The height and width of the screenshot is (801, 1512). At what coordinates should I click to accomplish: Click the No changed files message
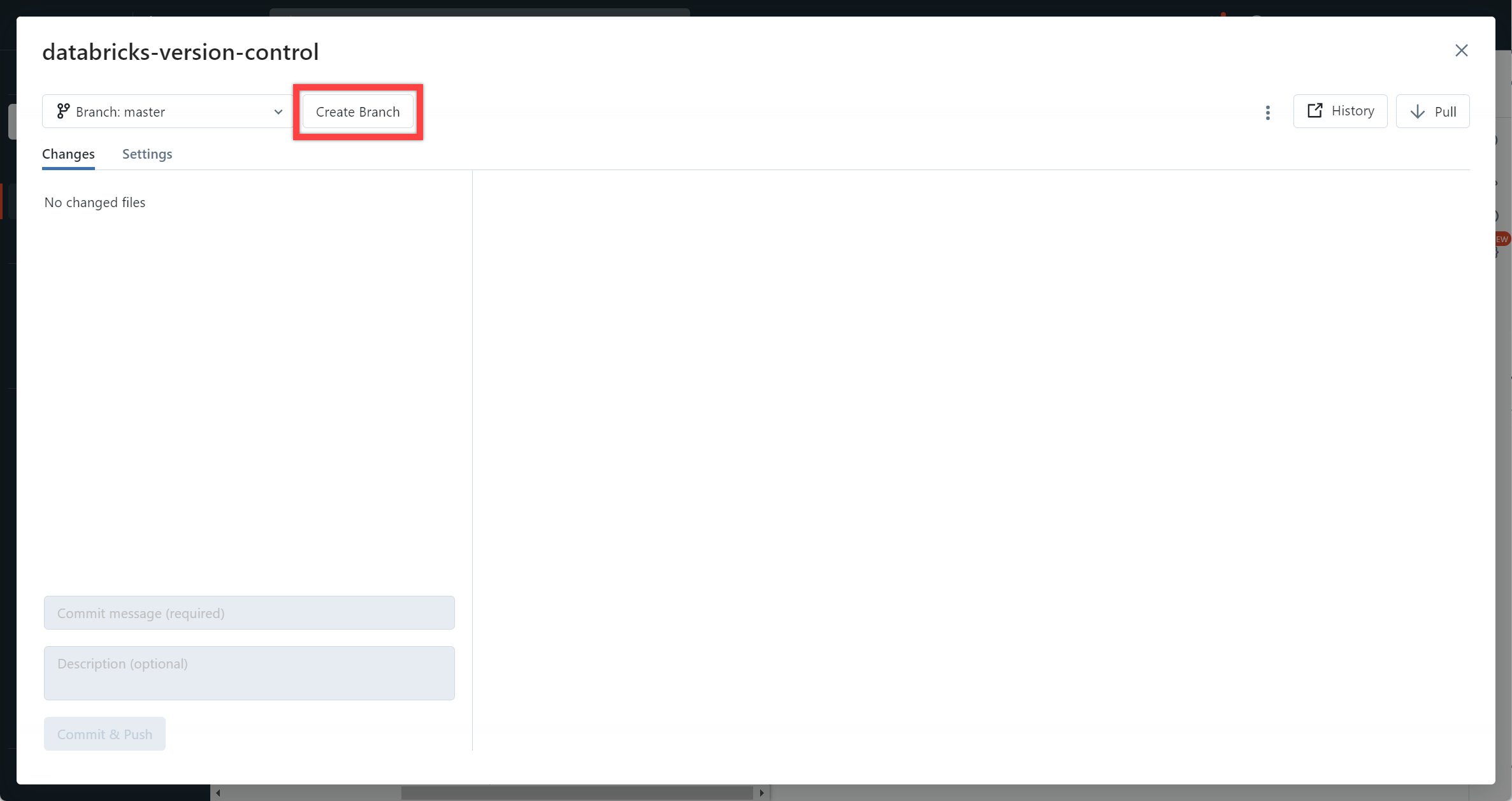coord(95,202)
